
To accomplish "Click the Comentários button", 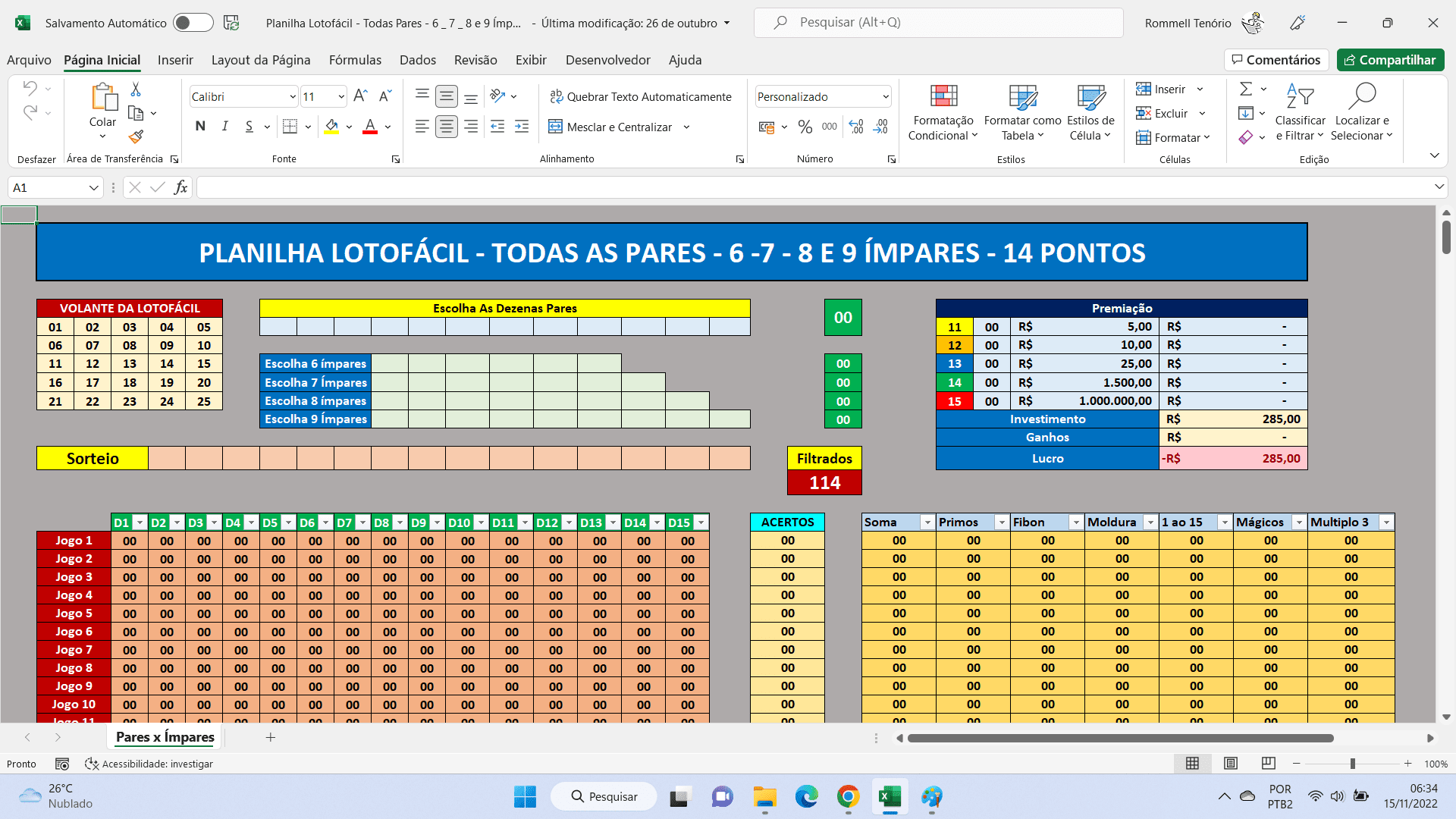I will coord(1276,60).
